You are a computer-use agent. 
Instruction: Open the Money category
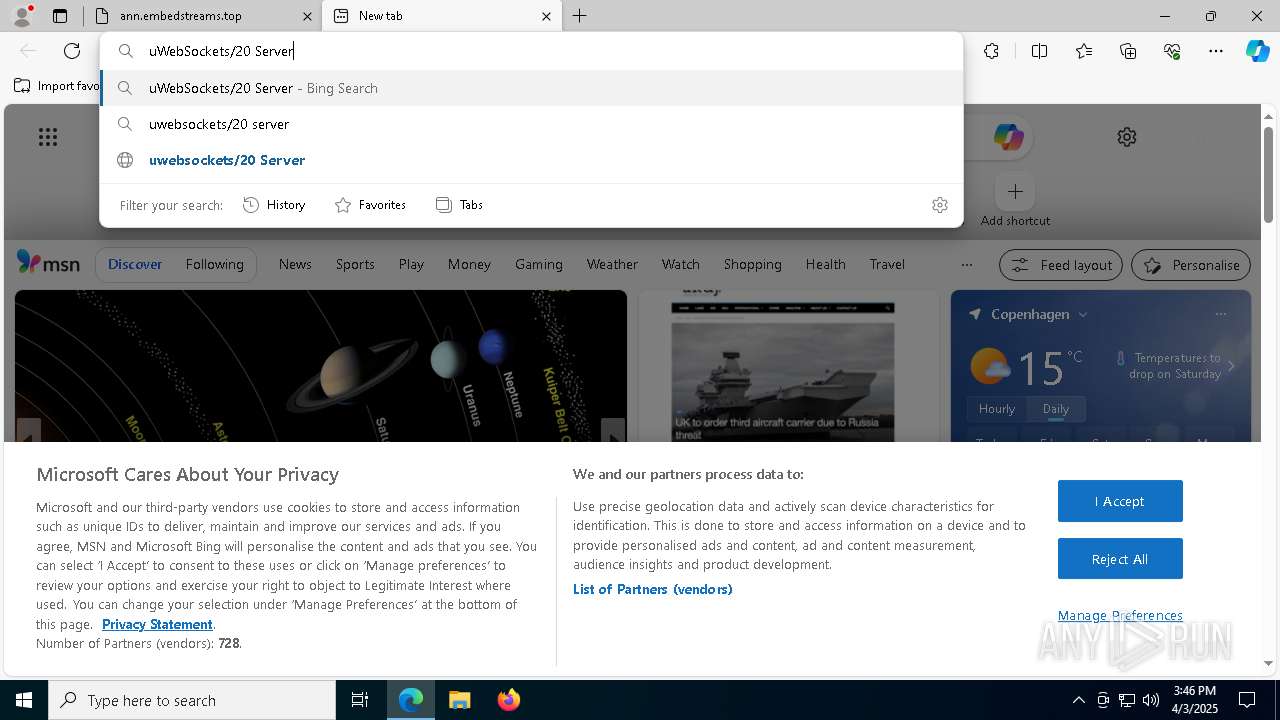[x=469, y=264]
